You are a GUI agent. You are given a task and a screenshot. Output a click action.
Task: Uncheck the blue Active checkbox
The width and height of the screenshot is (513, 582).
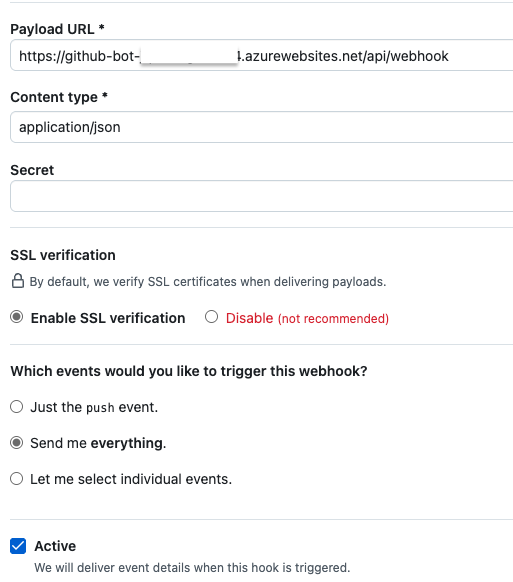(x=18, y=546)
